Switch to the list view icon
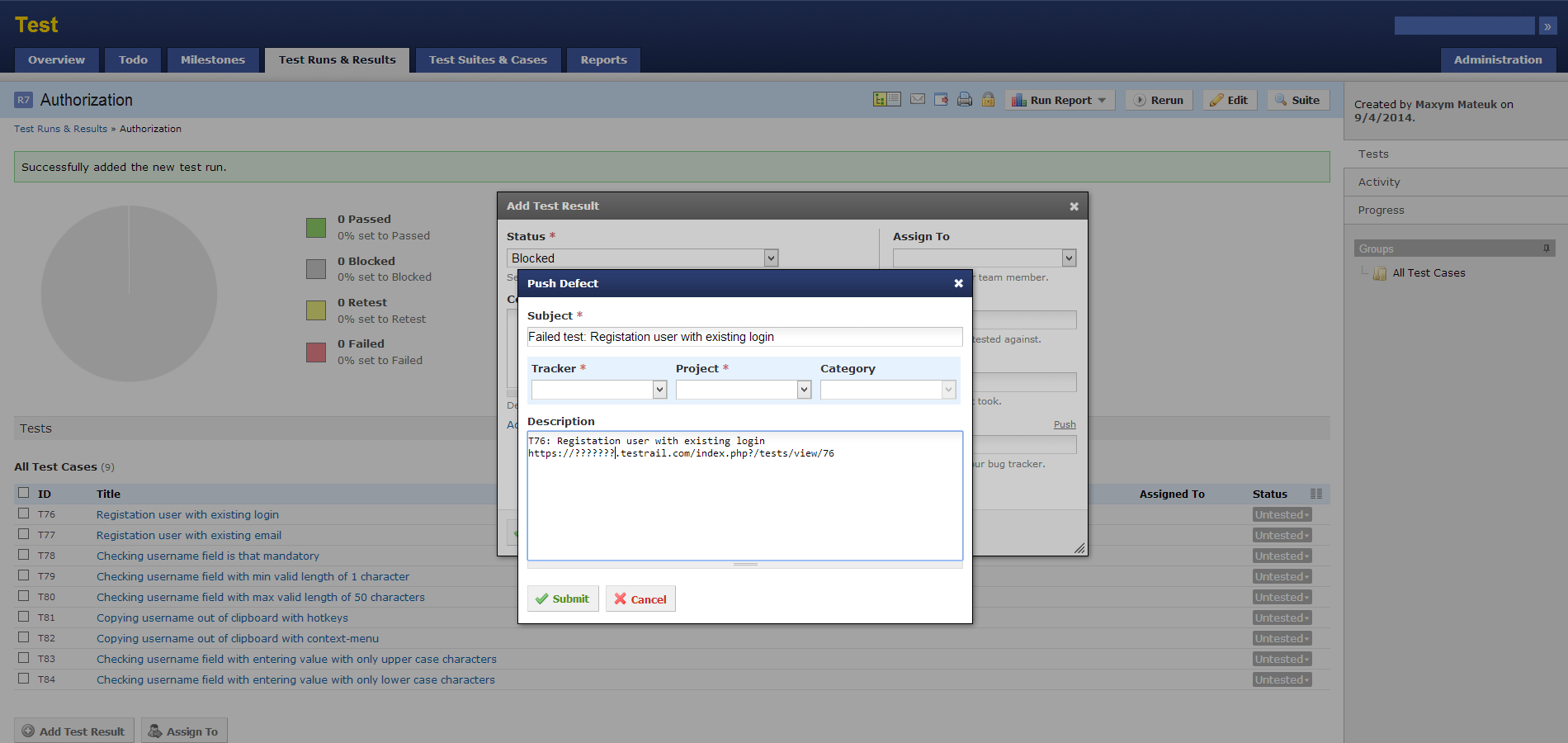This screenshot has width=1568, height=743. [894, 99]
